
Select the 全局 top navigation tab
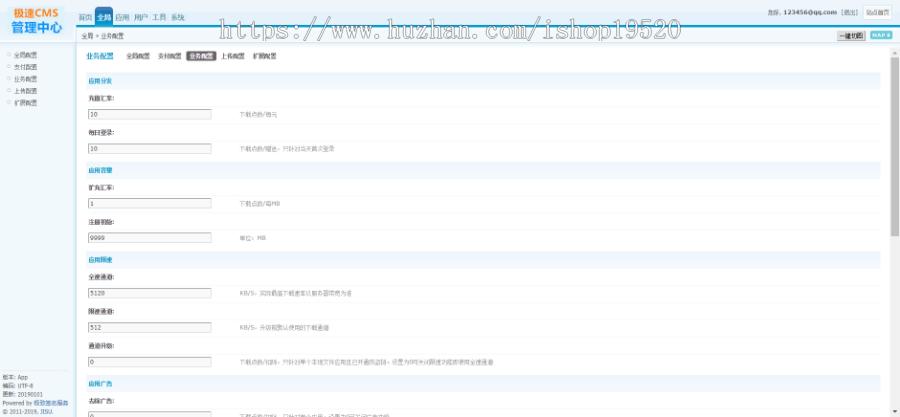[104, 17]
